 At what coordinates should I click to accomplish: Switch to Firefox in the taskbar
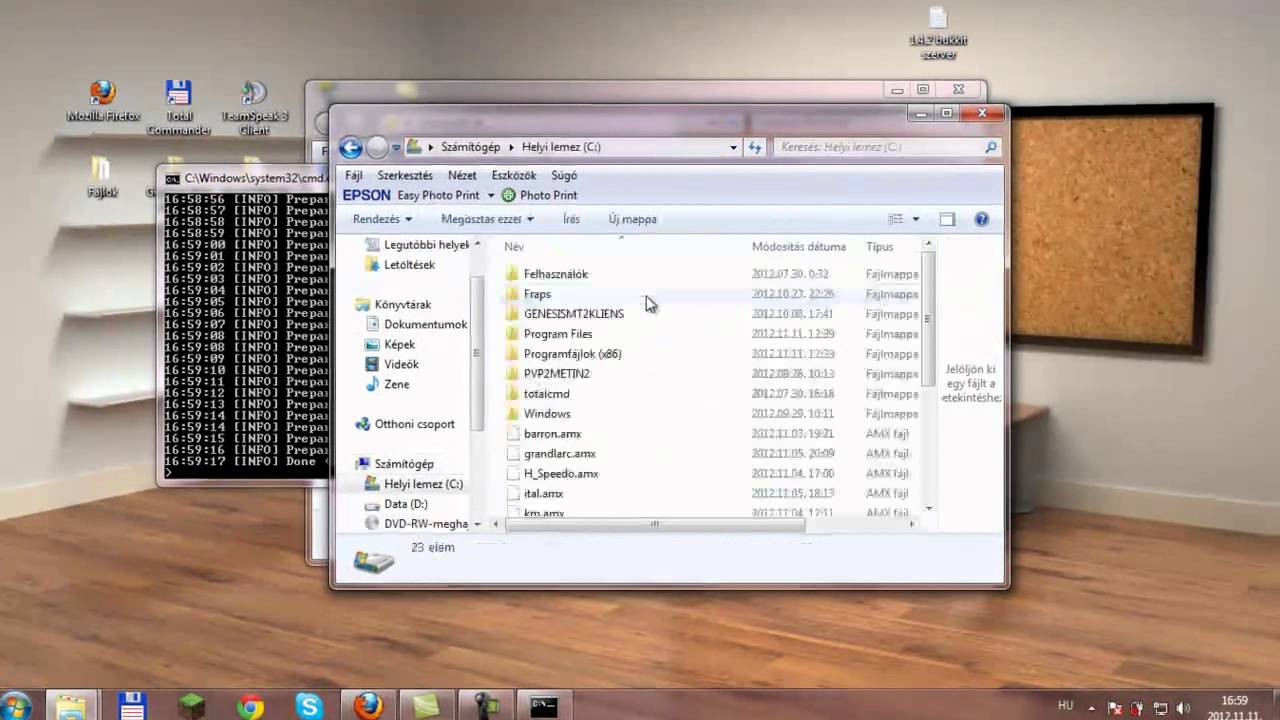(x=368, y=706)
